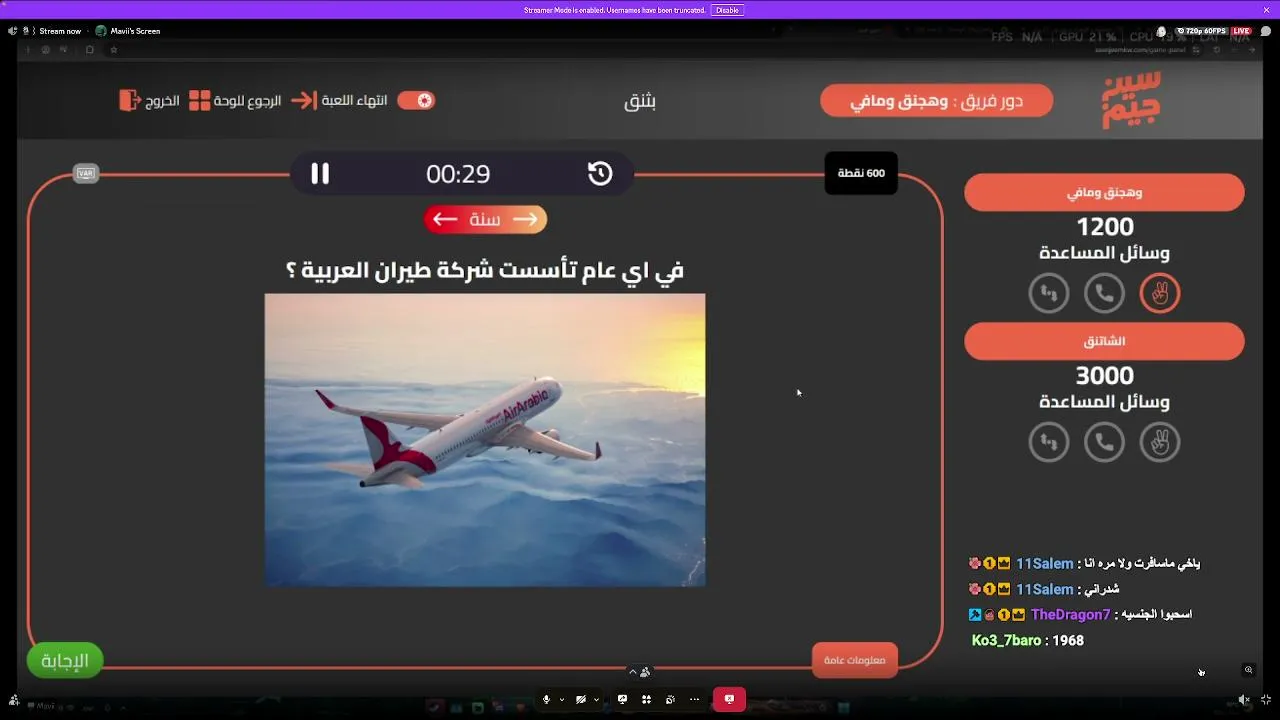Pause the question countdown timer
Image resolution: width=1280 pixels, height=720 pixels.
tap(320, 173)
